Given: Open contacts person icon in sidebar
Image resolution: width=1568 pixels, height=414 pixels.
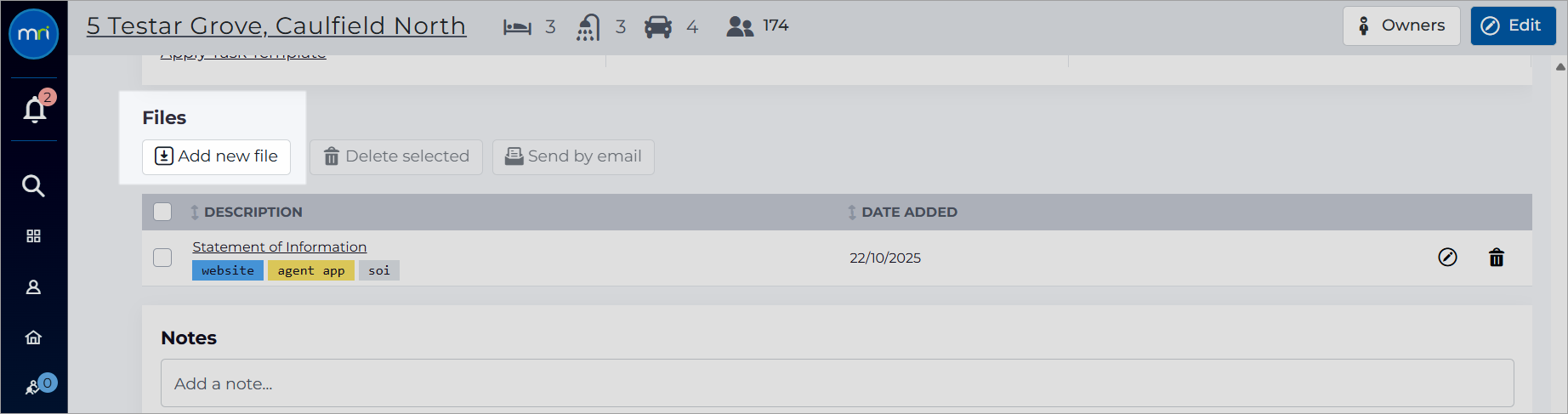Looking at the screenshot, I should [x=33, y=287].
